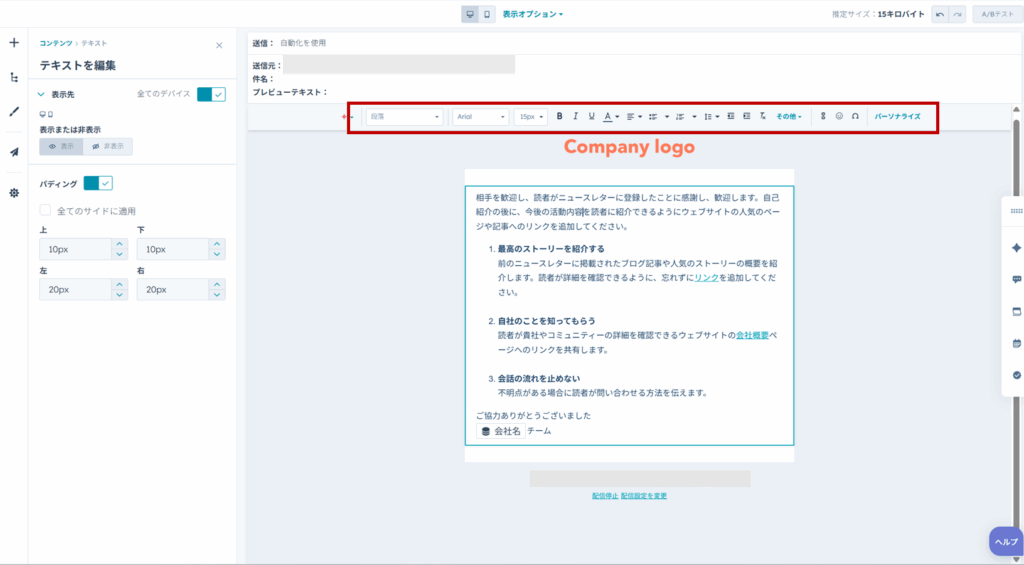Screen dimensions: 1024x565
Task: Toggle the 全てのデバイス switch
Action: (x=211, y=94)
